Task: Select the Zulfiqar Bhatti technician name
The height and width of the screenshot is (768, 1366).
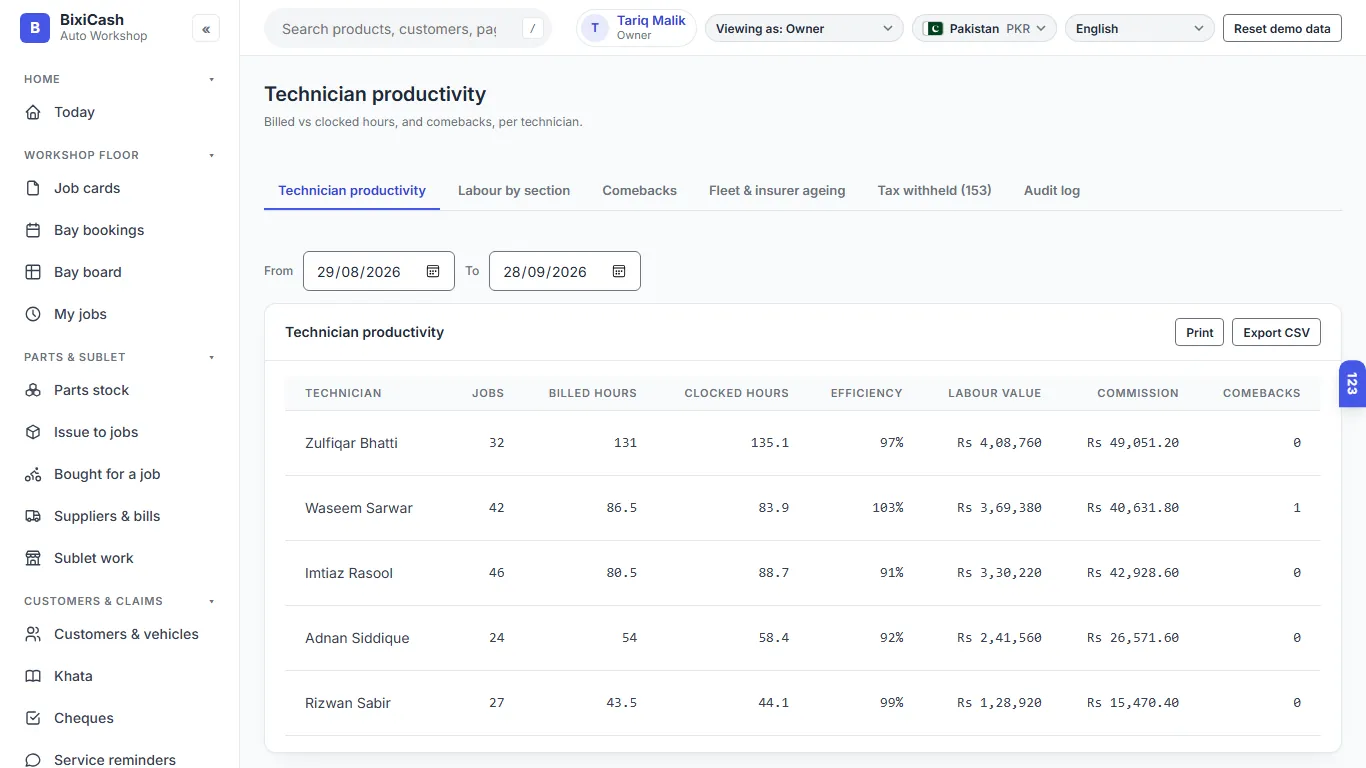Action: click(x=351, y=443)
